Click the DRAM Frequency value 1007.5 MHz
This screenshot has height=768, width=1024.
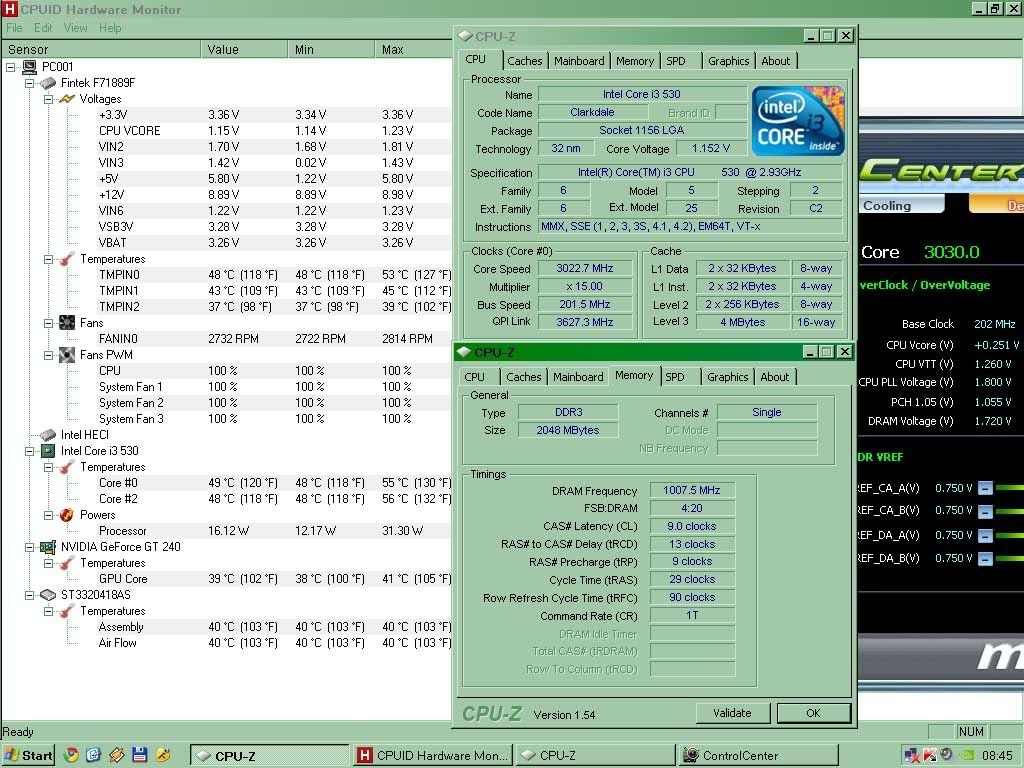point(692,490)
